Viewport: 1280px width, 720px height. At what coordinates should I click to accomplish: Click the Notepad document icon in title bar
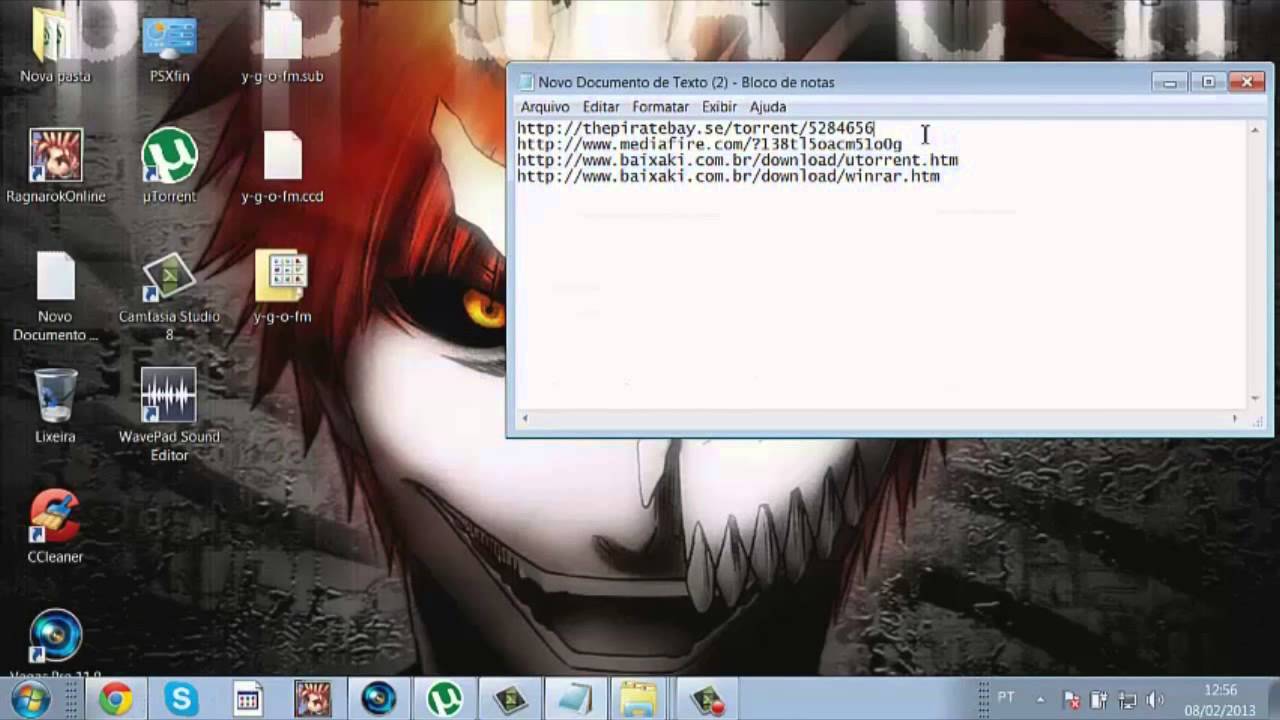(x=526, y=82)
